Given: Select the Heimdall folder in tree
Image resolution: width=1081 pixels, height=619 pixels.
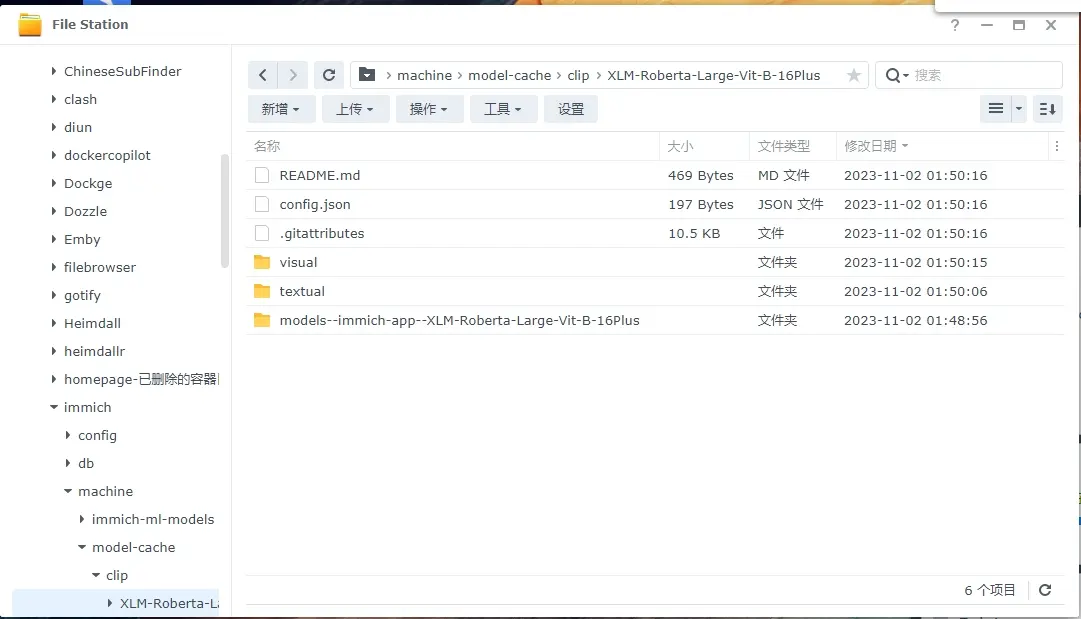Looking at the screenshot, I should (x=92, y=323).
